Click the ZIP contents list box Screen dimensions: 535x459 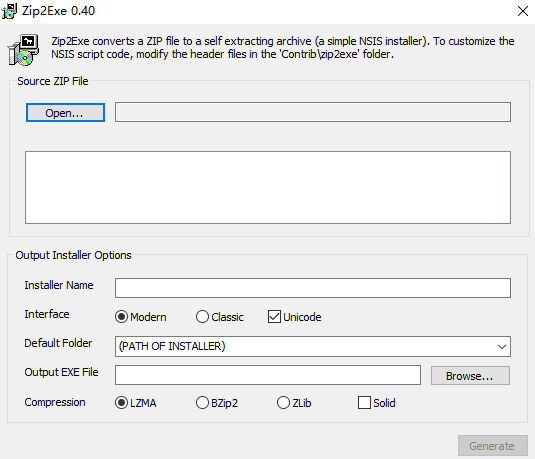pos(268,187)
